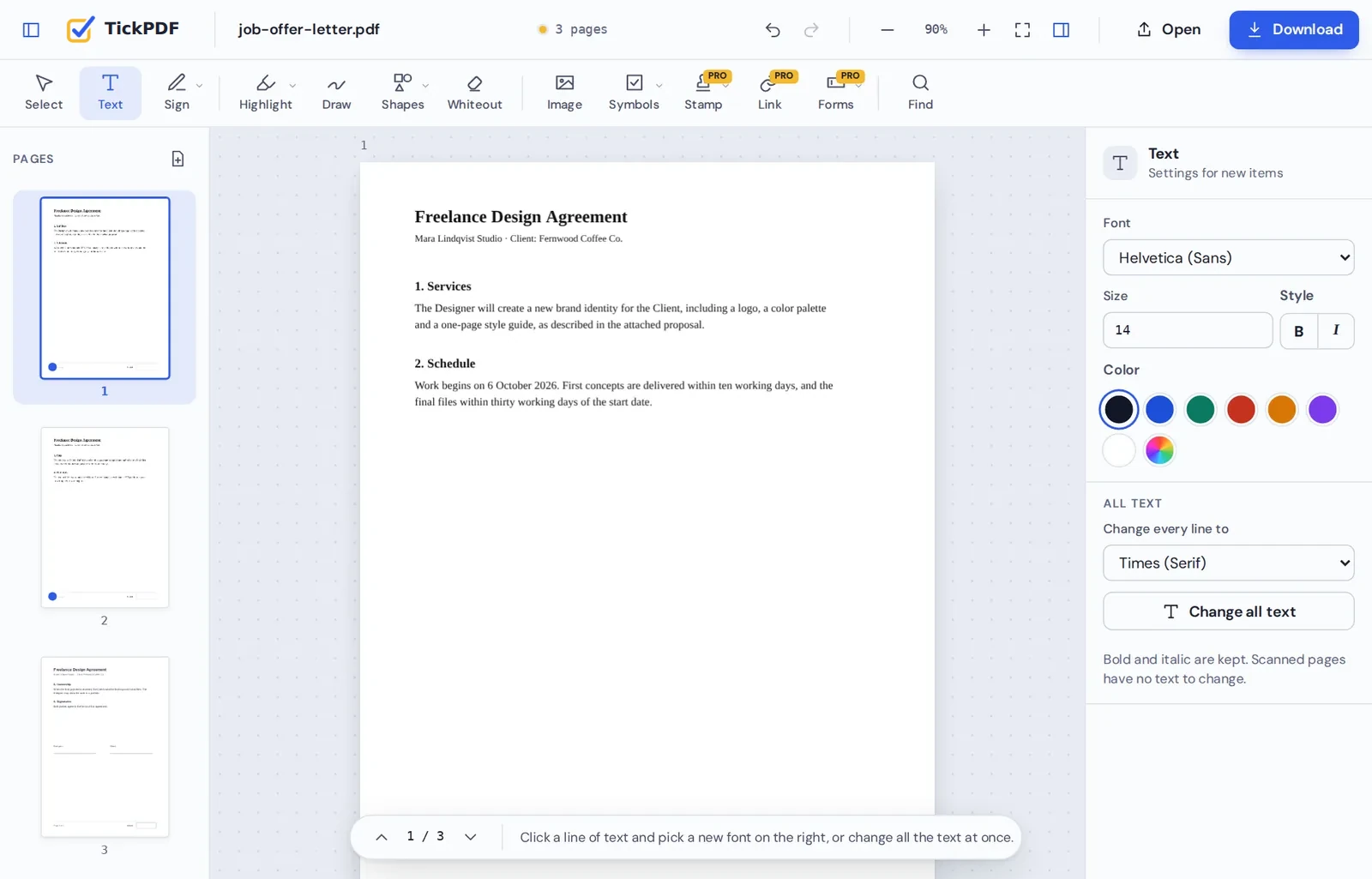Open the PRO Forms tool

click(835, 93)
